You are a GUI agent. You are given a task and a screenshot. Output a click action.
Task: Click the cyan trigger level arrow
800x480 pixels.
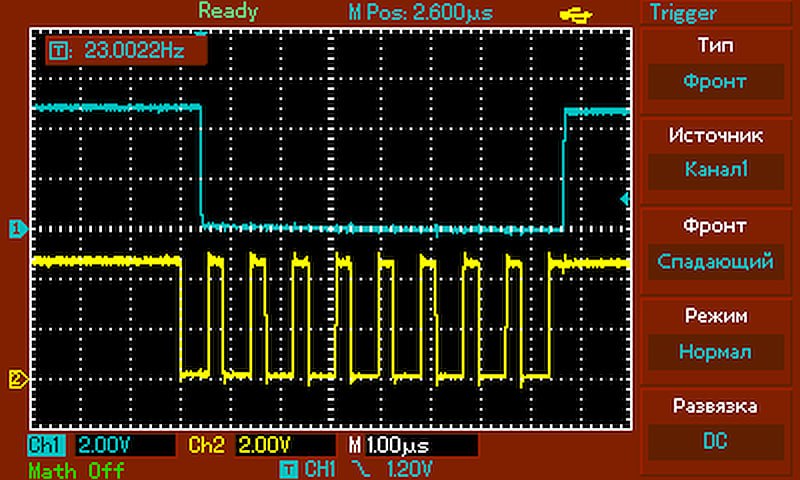[x=626, y=200]
